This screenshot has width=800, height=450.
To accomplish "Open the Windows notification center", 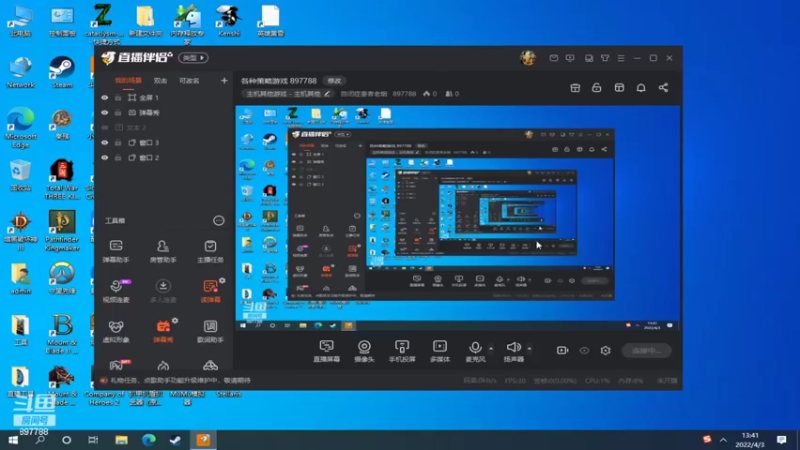I will (x=782, y=440).
